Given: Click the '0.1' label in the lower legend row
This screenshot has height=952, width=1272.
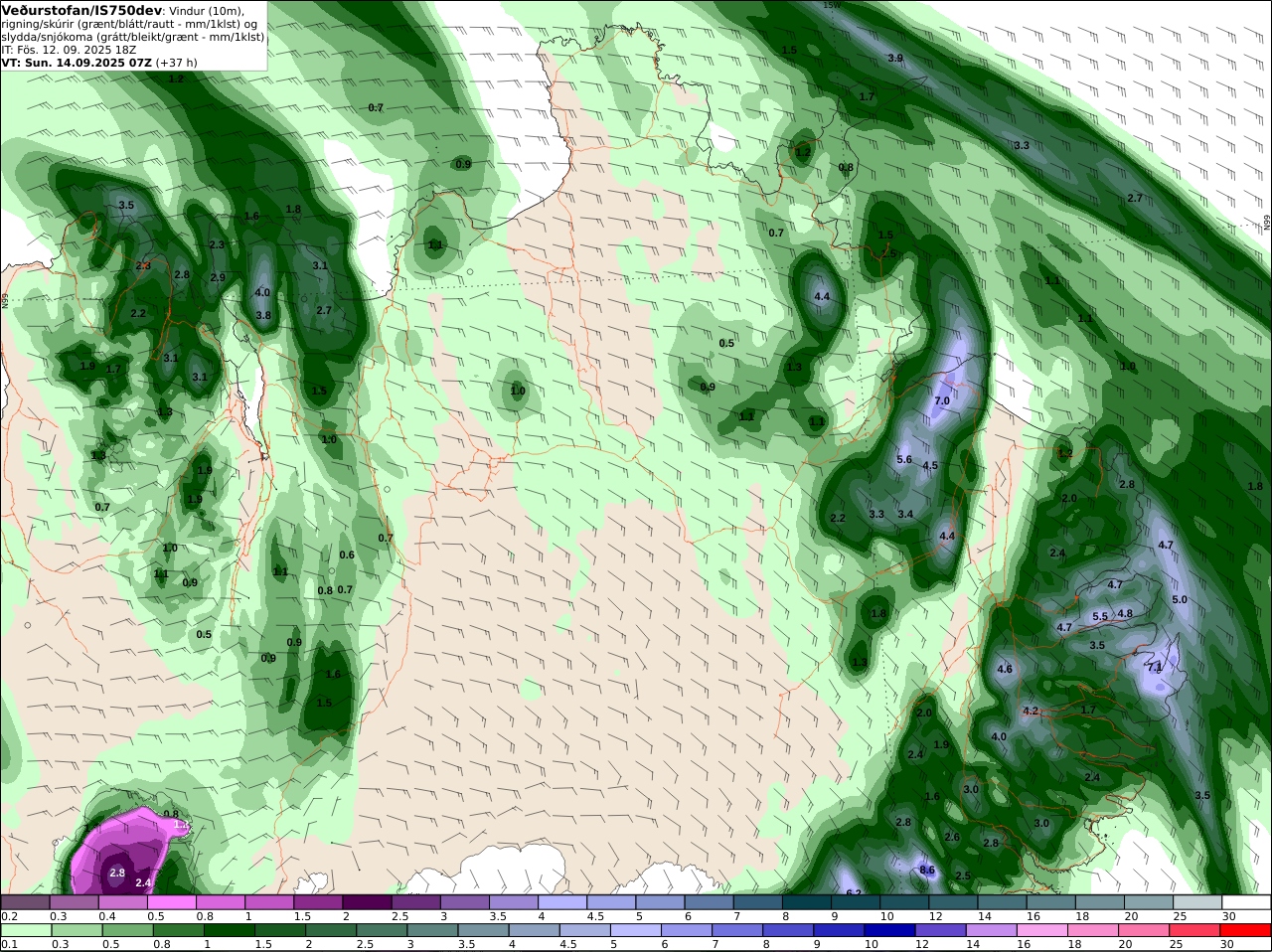Looking at the screenshot, I should point(9,945).
